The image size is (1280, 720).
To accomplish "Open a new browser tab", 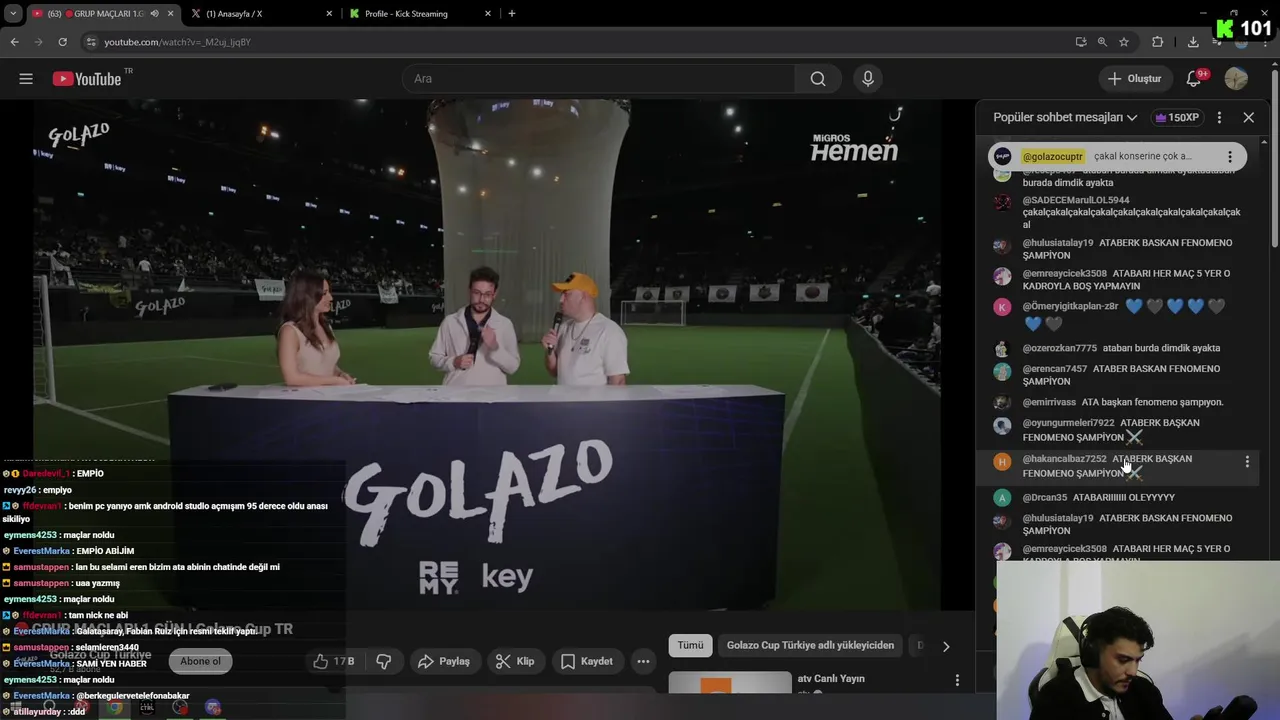I will (512, 14).
